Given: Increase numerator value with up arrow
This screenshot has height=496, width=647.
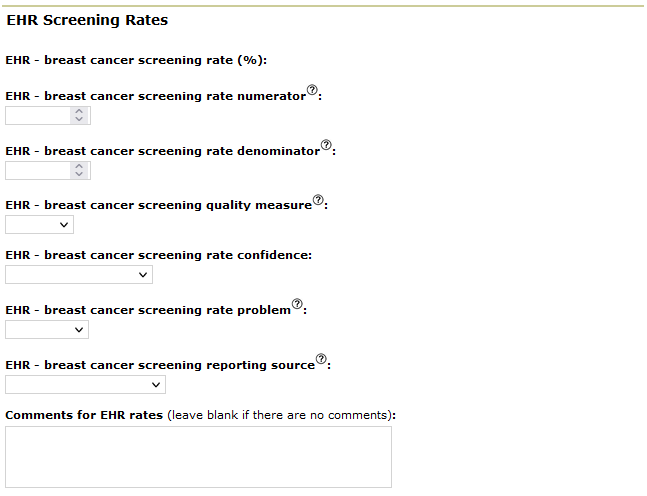Looking at the screenshot, I should coord(80,112).
